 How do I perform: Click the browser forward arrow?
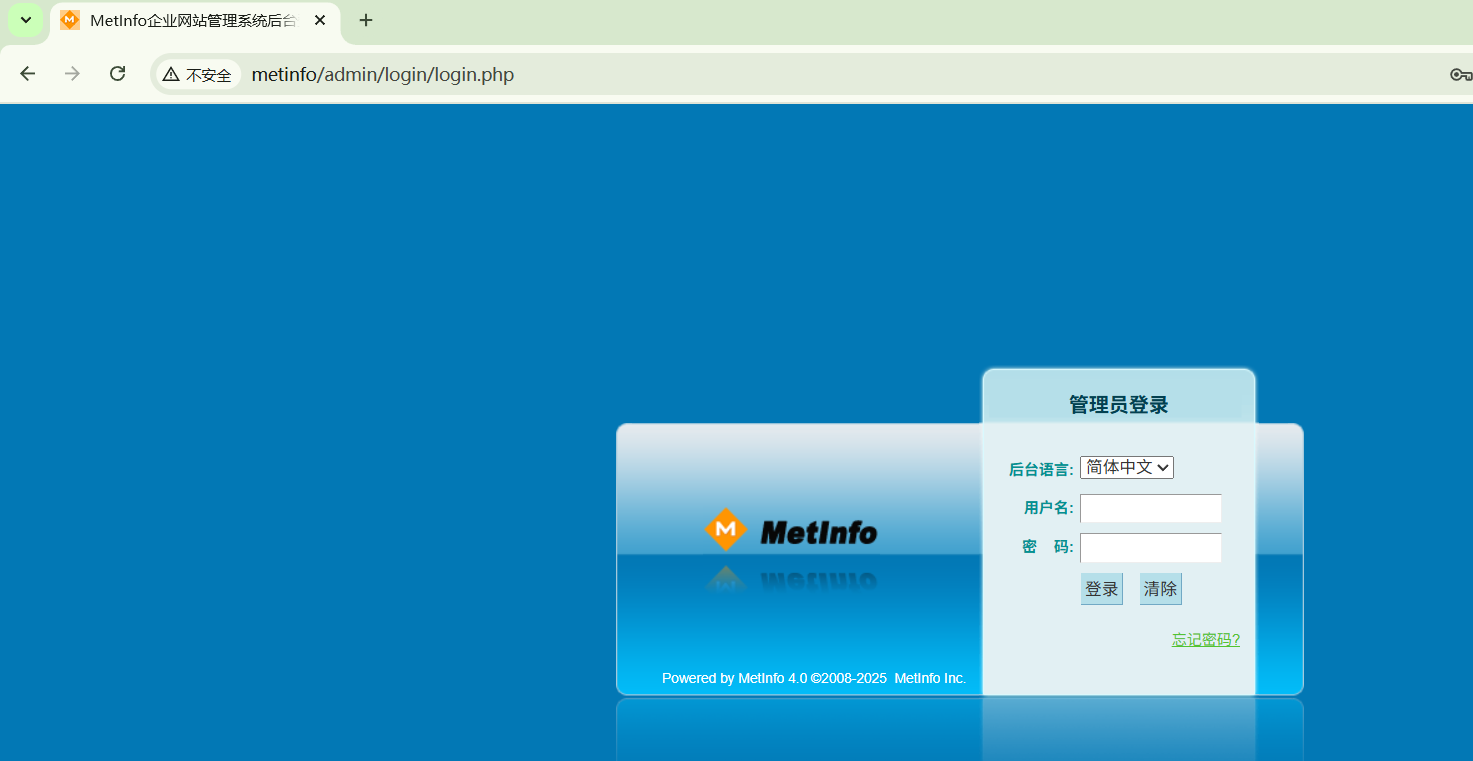[72, 74]
